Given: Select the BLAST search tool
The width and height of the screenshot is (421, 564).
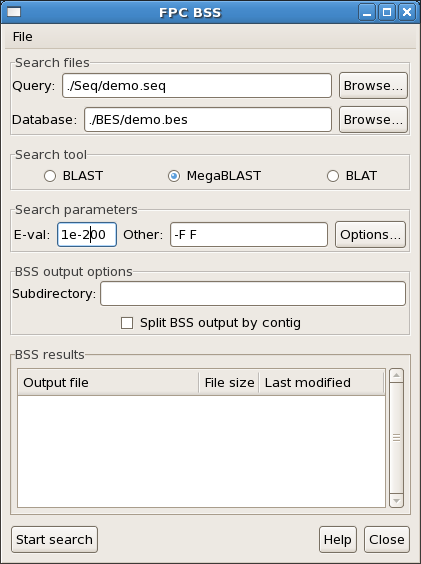Looking at the screenshot, I should tap(73, 176).
